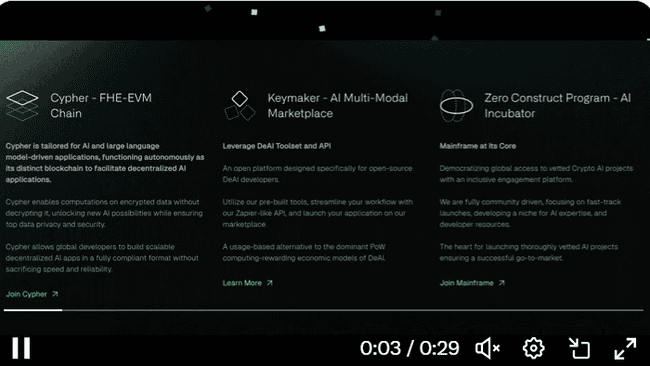
Task: Click the arrow icon beside Join Cypher
Action: [55, 294]
